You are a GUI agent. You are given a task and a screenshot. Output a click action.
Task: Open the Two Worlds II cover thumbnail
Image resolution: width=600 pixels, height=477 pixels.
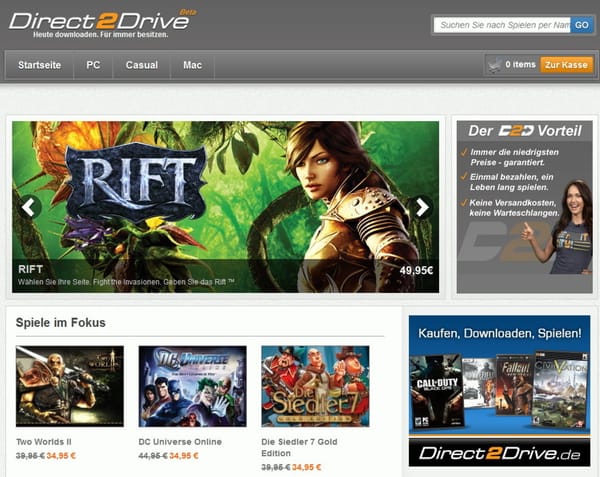point(70,386)
